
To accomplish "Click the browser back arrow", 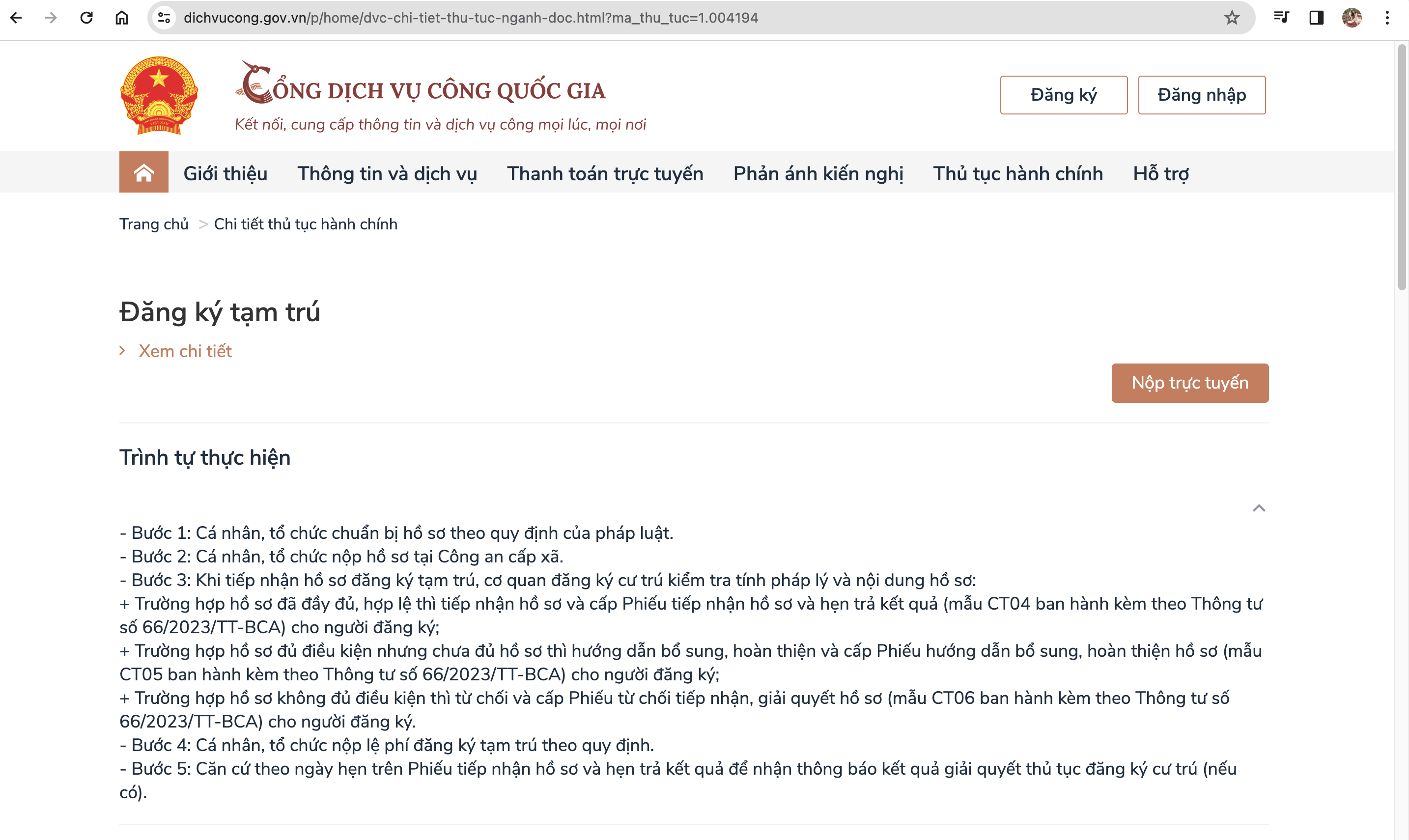I will click(x=16, y=18).
